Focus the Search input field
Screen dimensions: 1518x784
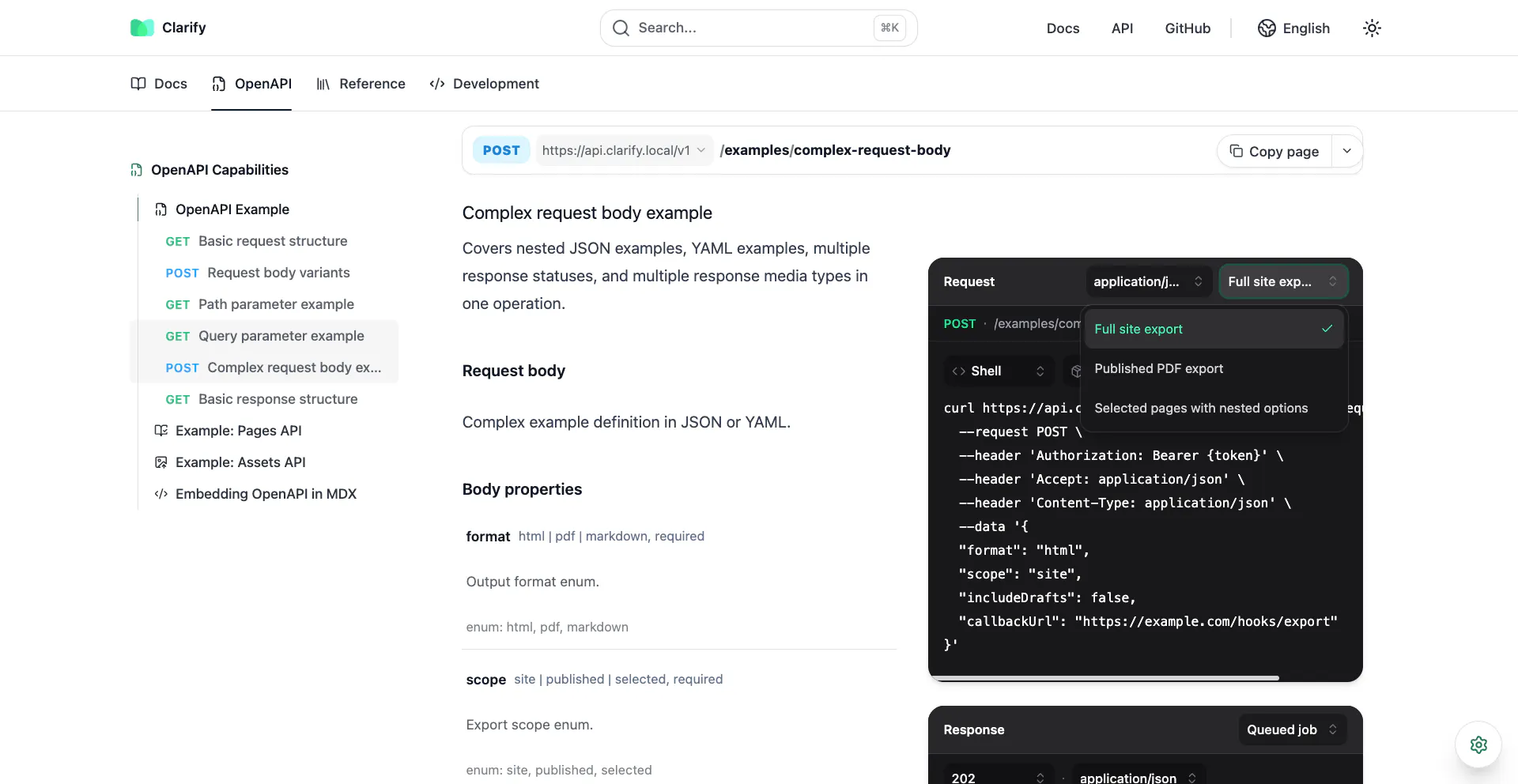coord(759,28)
